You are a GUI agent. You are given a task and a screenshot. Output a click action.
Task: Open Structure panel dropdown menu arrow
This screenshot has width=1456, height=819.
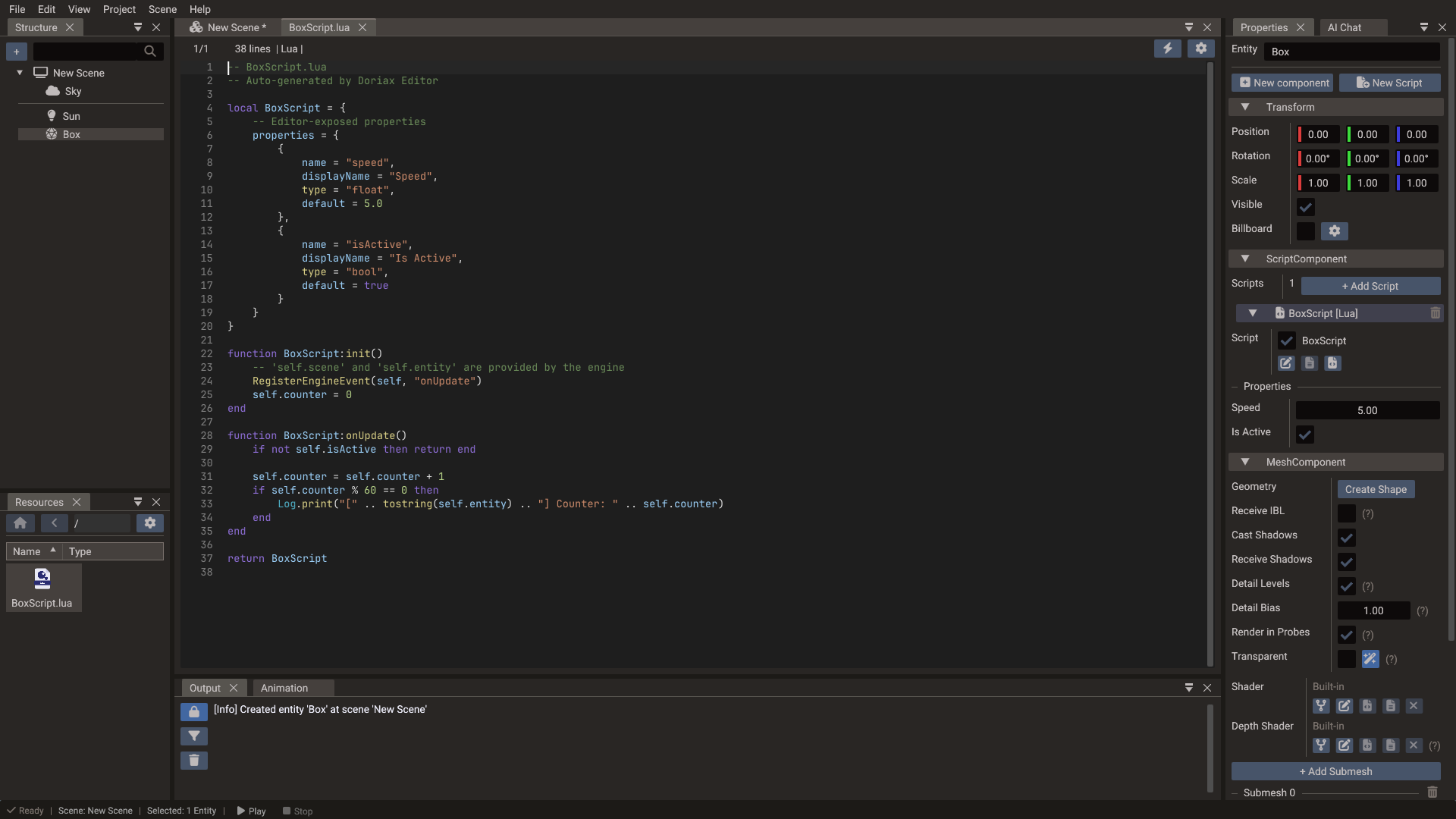coord(138,27)
